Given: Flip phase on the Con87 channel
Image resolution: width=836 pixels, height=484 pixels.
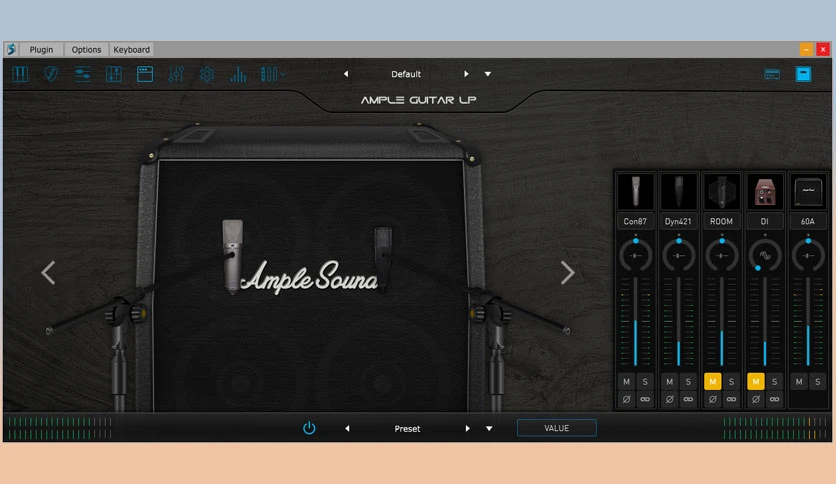Looking at the screenshot, I should [626, 399].
